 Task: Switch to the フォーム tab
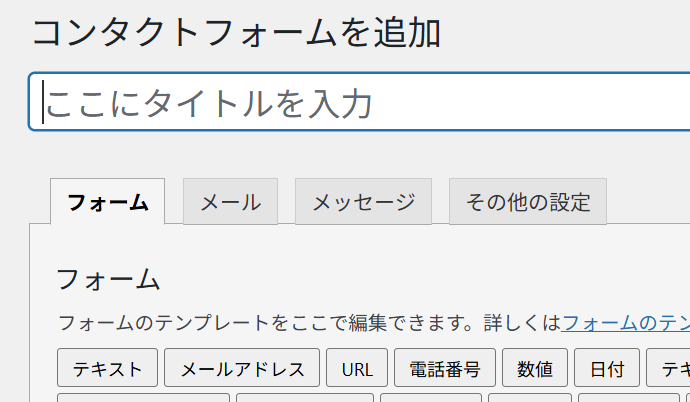tap(108, 202)
